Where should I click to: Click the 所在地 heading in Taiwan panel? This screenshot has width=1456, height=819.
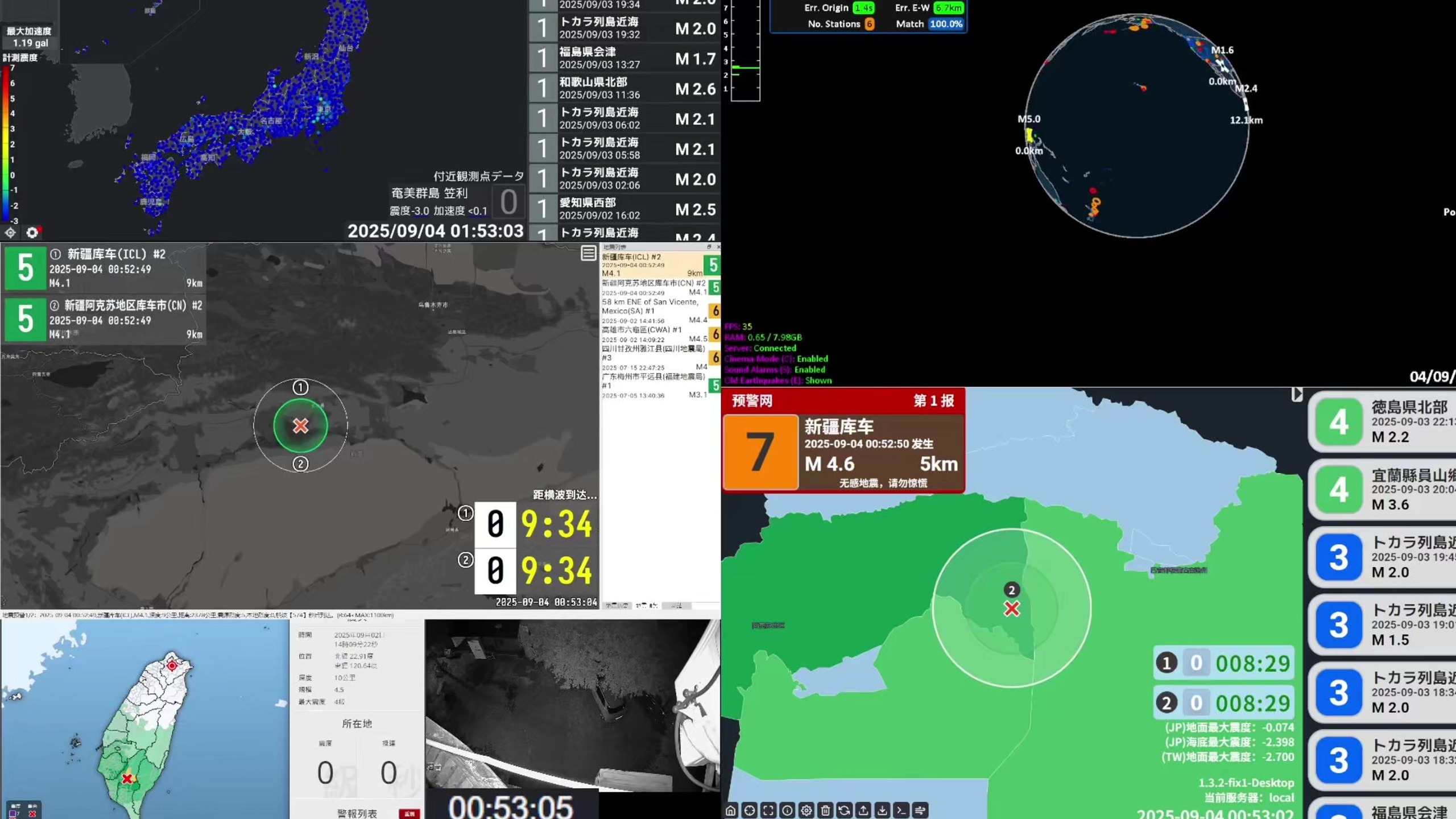(x=357, y=723)
